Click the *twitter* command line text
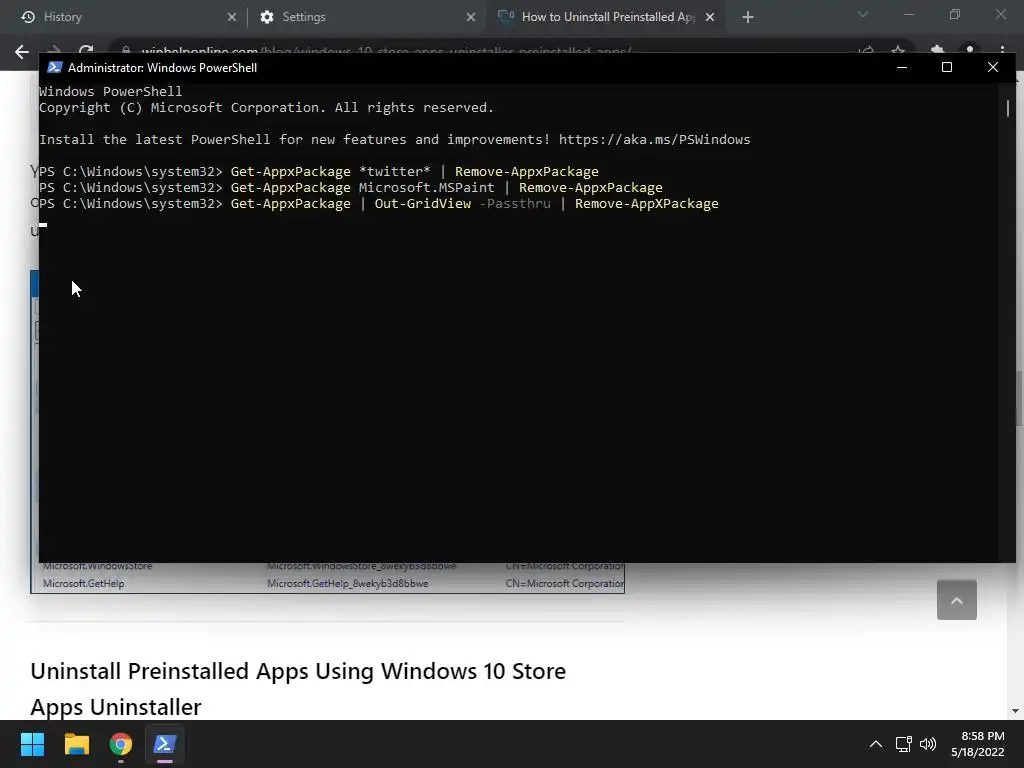 pos(395,172)
